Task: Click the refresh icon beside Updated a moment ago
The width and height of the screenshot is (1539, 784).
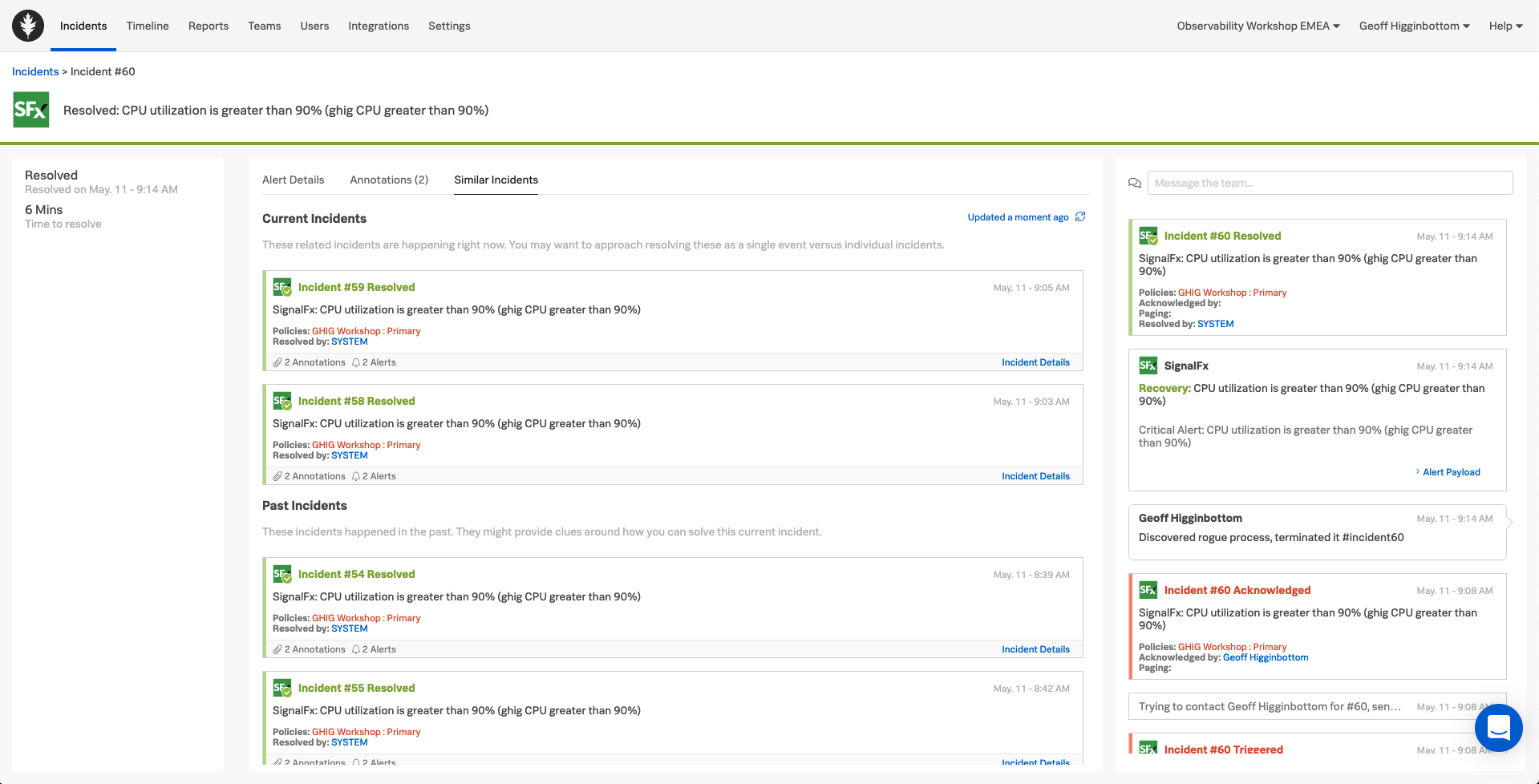Action: [x=1080, y=217]
